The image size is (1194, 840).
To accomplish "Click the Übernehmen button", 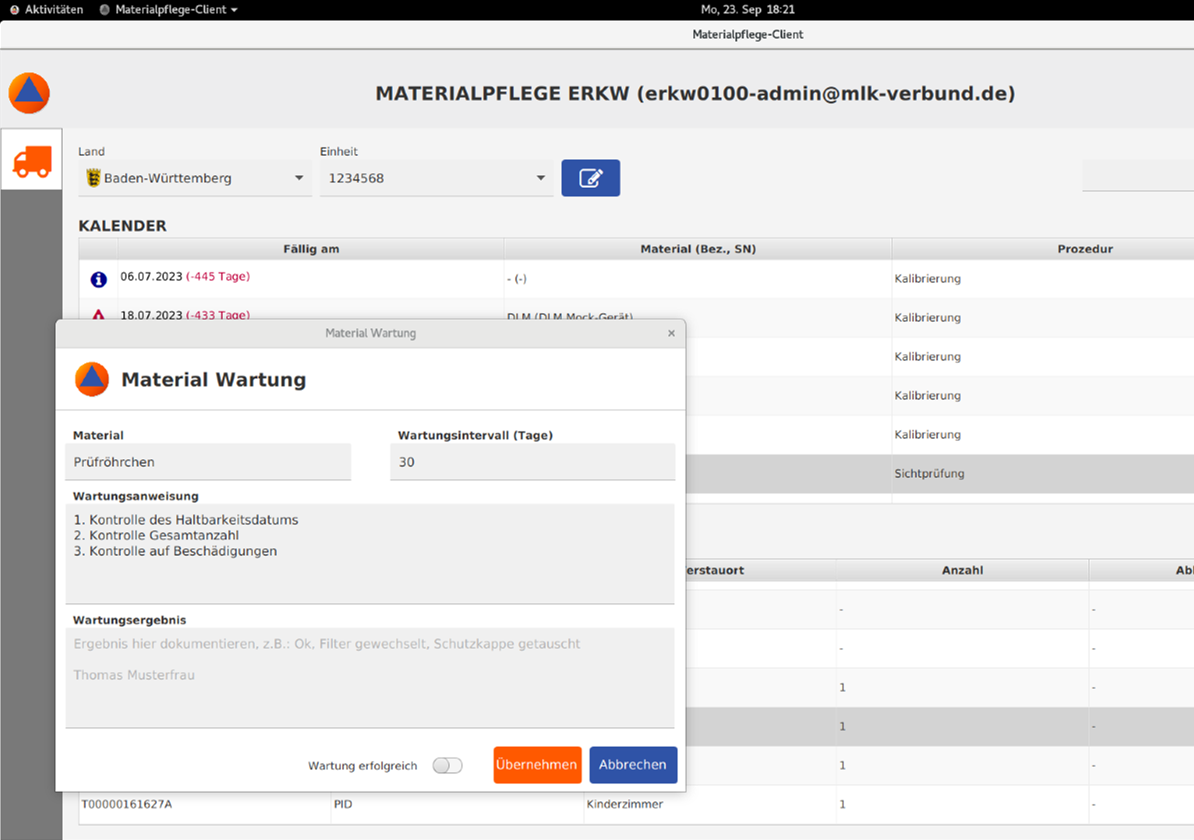I will pyautogui.click(x=537, y=765).
